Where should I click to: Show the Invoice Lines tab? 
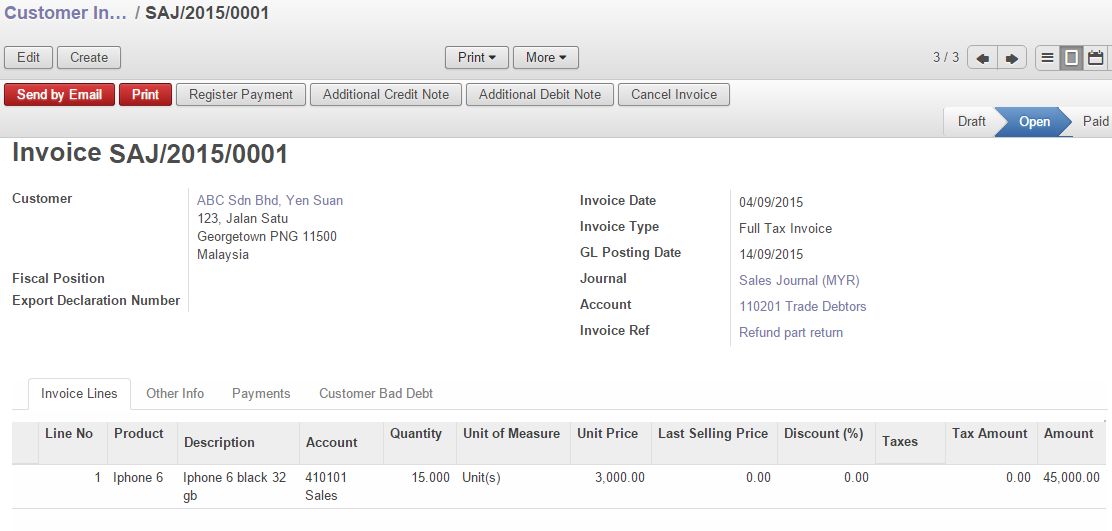pyautogui.click(x=79, y=394)
